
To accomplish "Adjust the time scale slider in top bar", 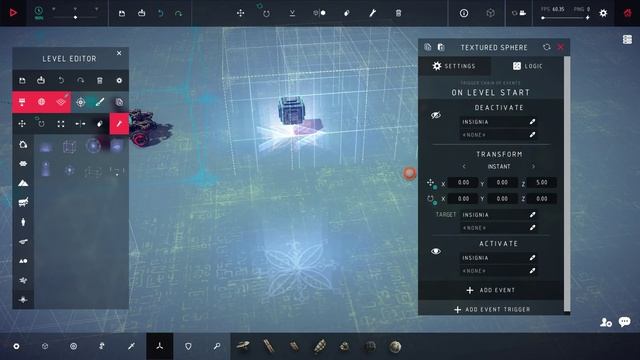I will (76, 17).
